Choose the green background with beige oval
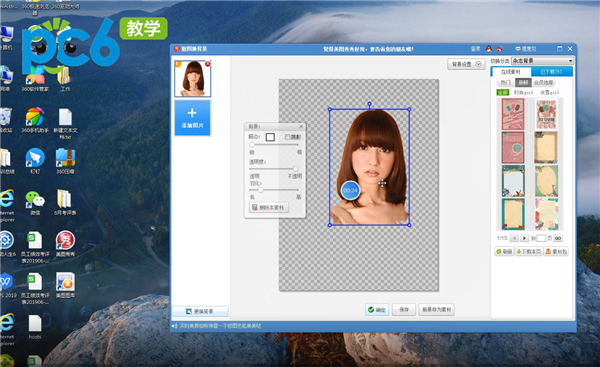This screenshot has height=367, width=600. coord(546,181)
